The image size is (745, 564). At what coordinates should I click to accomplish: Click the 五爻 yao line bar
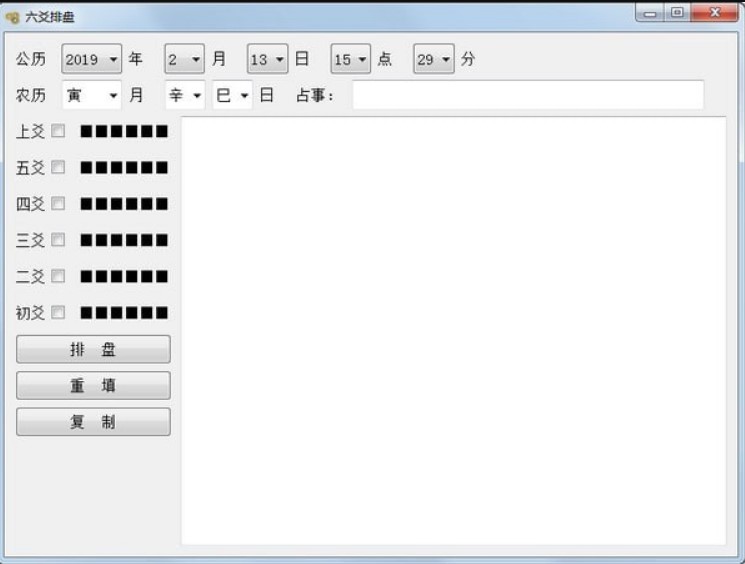click(x=124, y=167)
